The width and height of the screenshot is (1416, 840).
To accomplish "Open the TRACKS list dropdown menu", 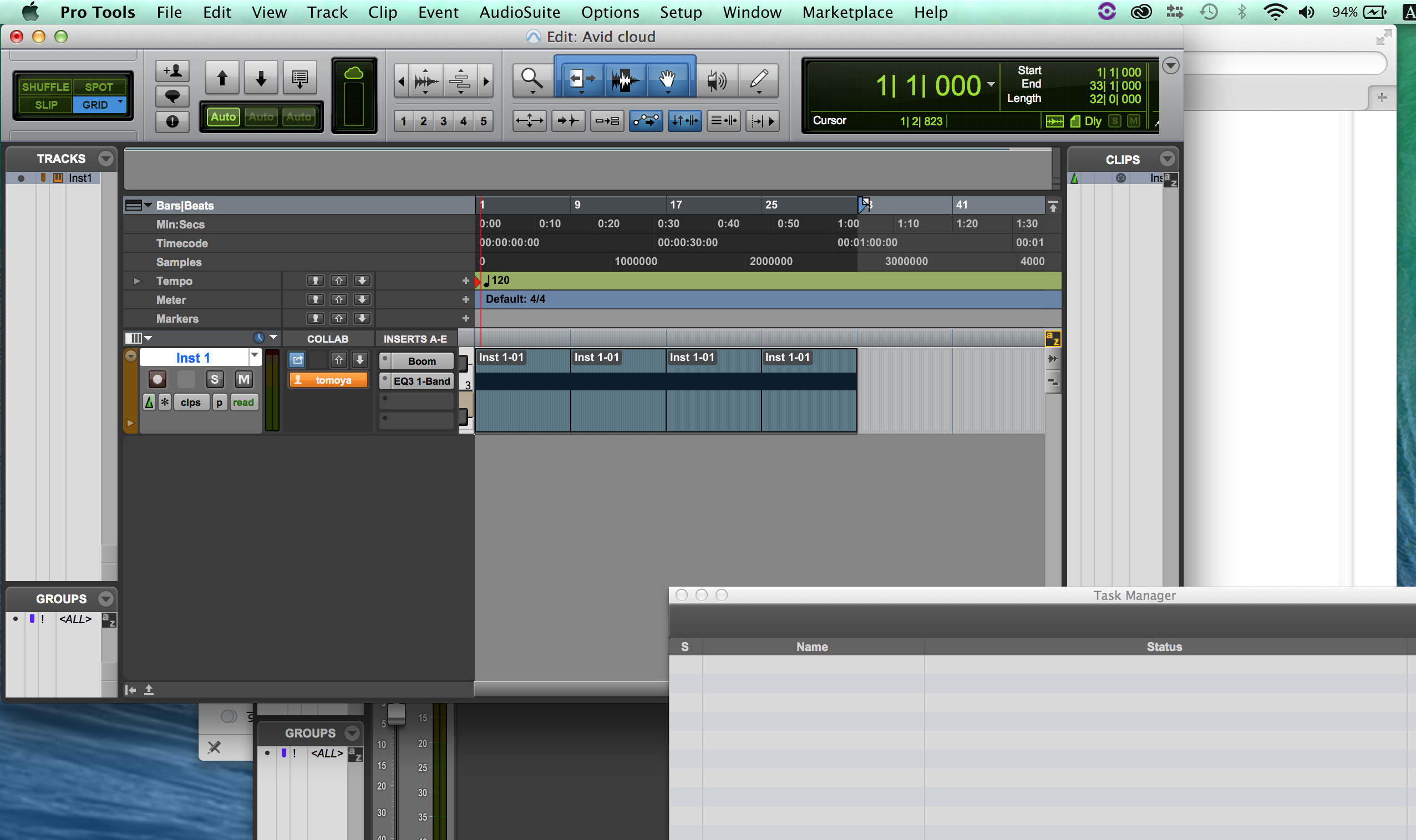I will coord(105,159).
